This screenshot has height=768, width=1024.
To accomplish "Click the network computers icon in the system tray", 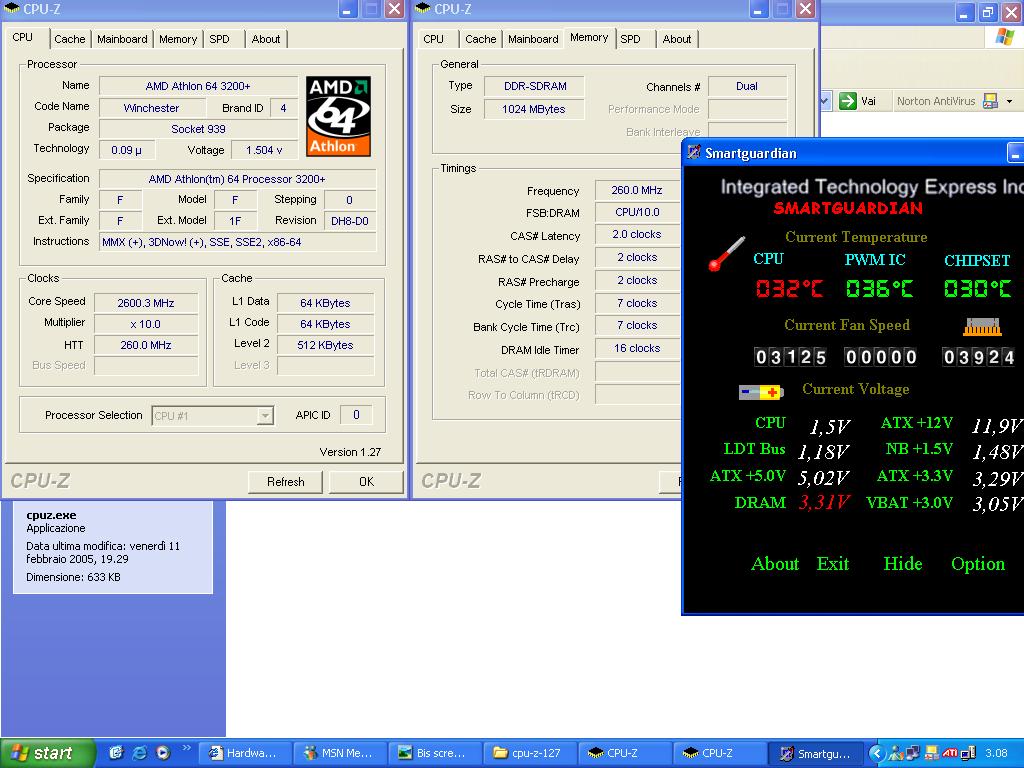I will click(x=913, y=753).
